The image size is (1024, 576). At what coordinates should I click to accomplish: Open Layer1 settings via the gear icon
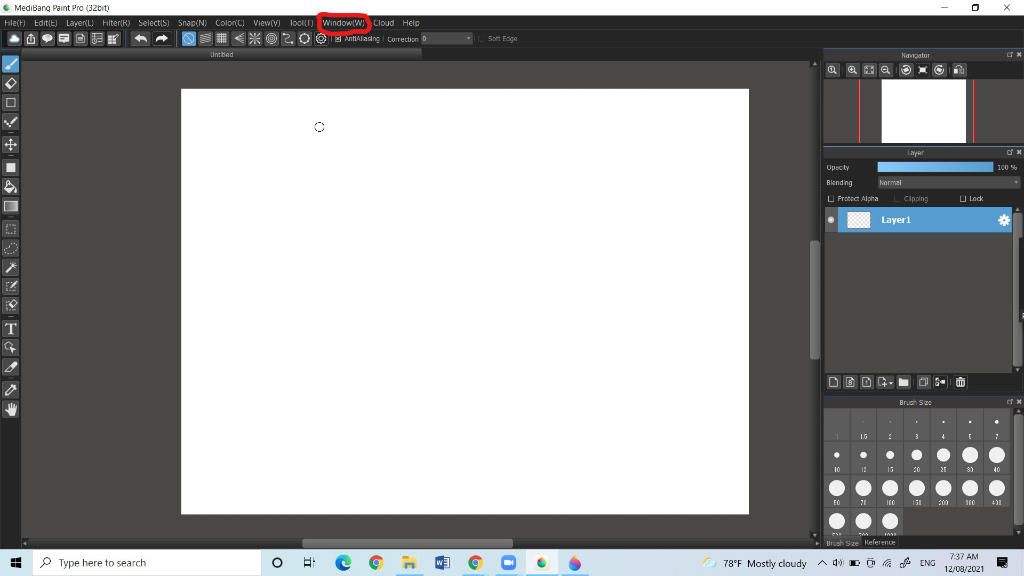tap(1004, 220)
